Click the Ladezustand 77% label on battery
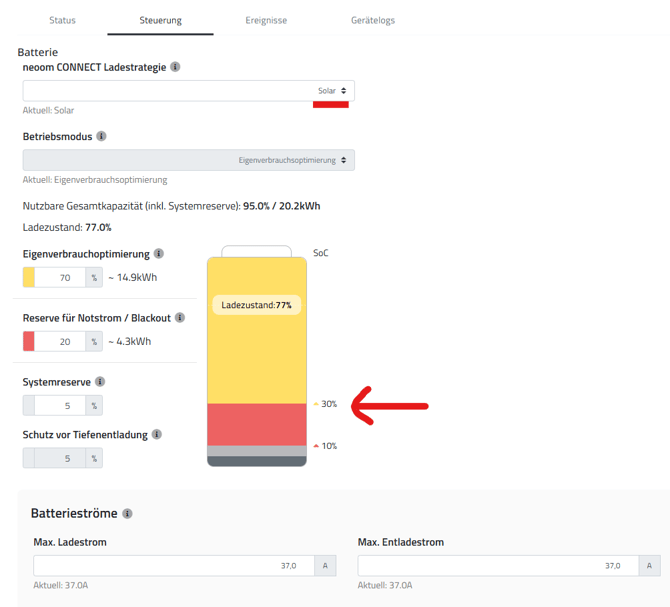The height and width of the screenshot is (607, 670). pos(256,305)
